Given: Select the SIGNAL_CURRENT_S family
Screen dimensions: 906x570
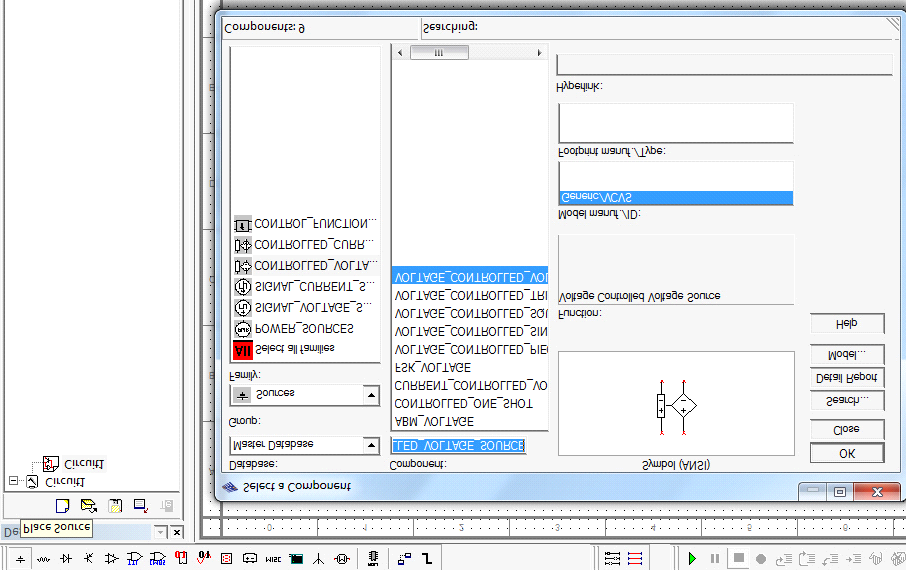Looking at the screenshot, I should (305, 287).
